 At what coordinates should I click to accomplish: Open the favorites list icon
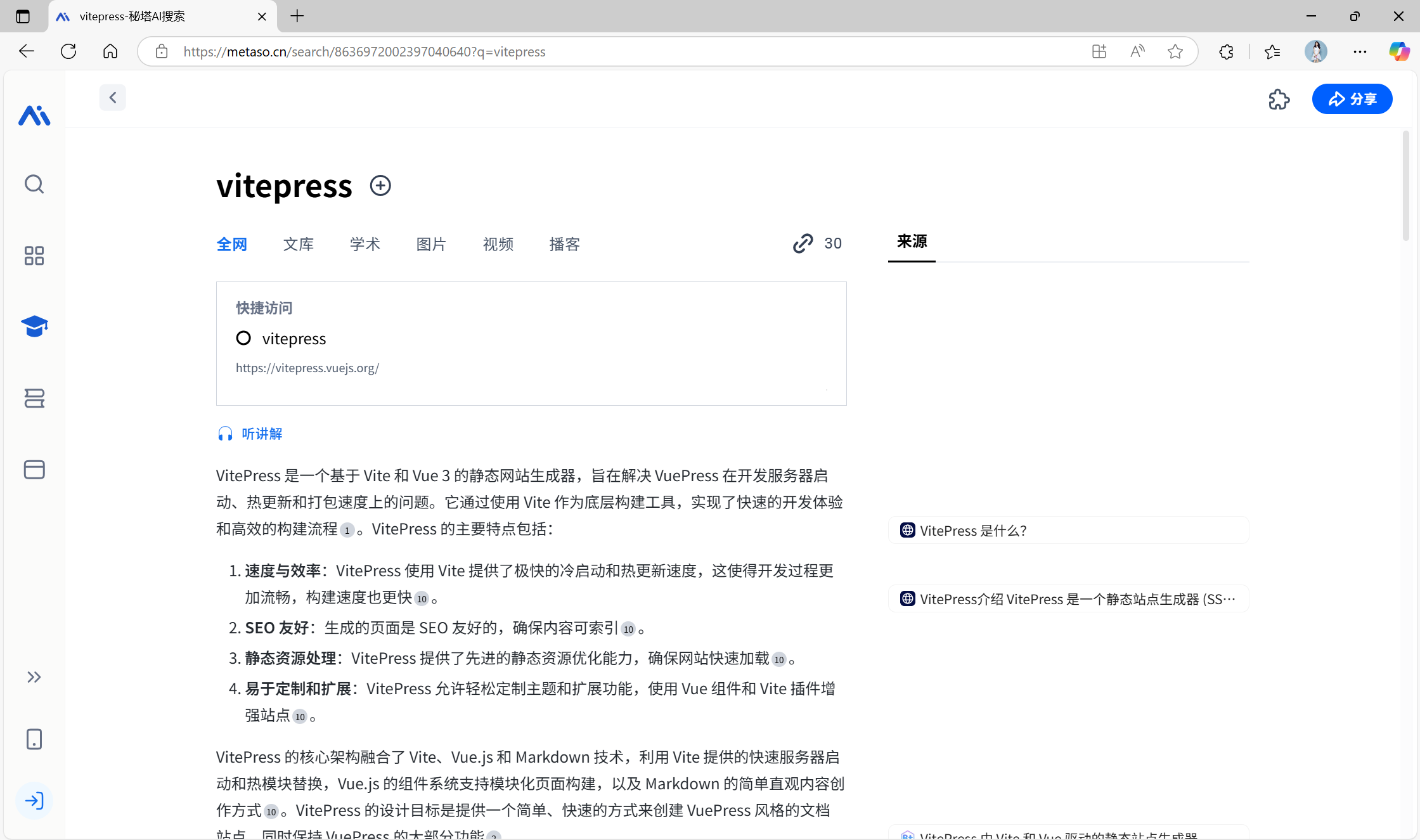[x=1272, y=51]
